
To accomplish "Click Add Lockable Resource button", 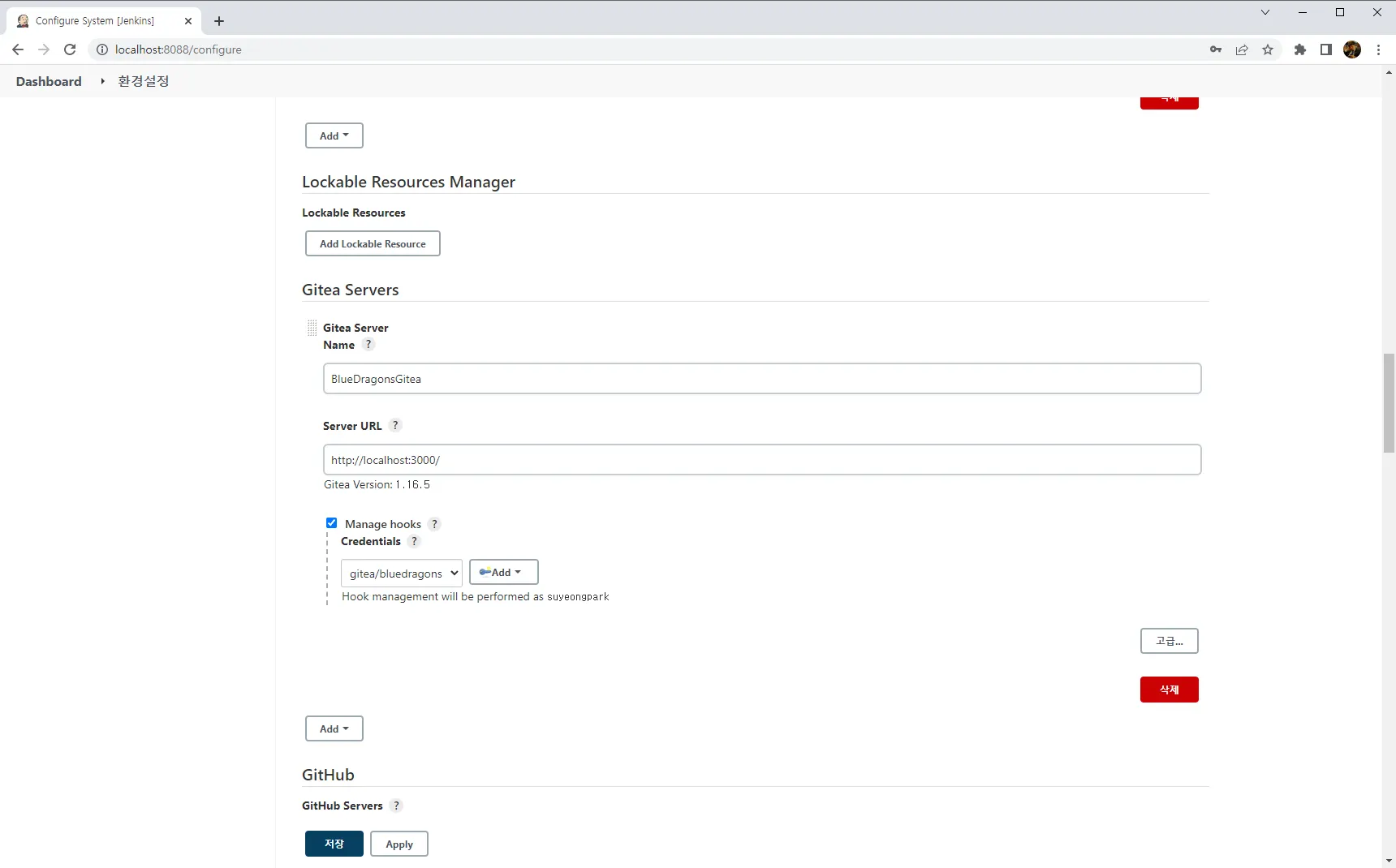I will click(x=373, y=243).
